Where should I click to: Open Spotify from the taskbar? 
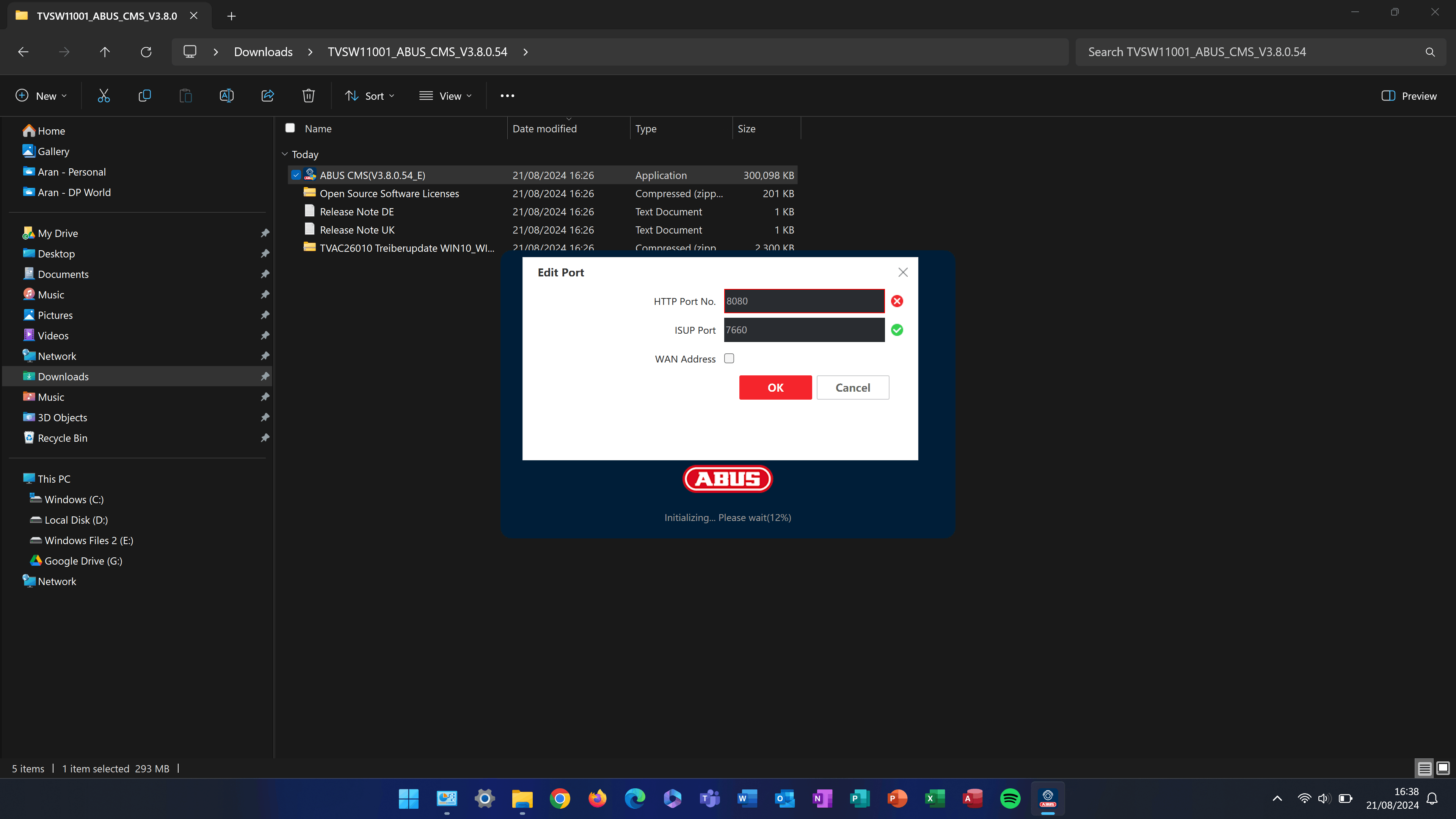[1010, 798]
